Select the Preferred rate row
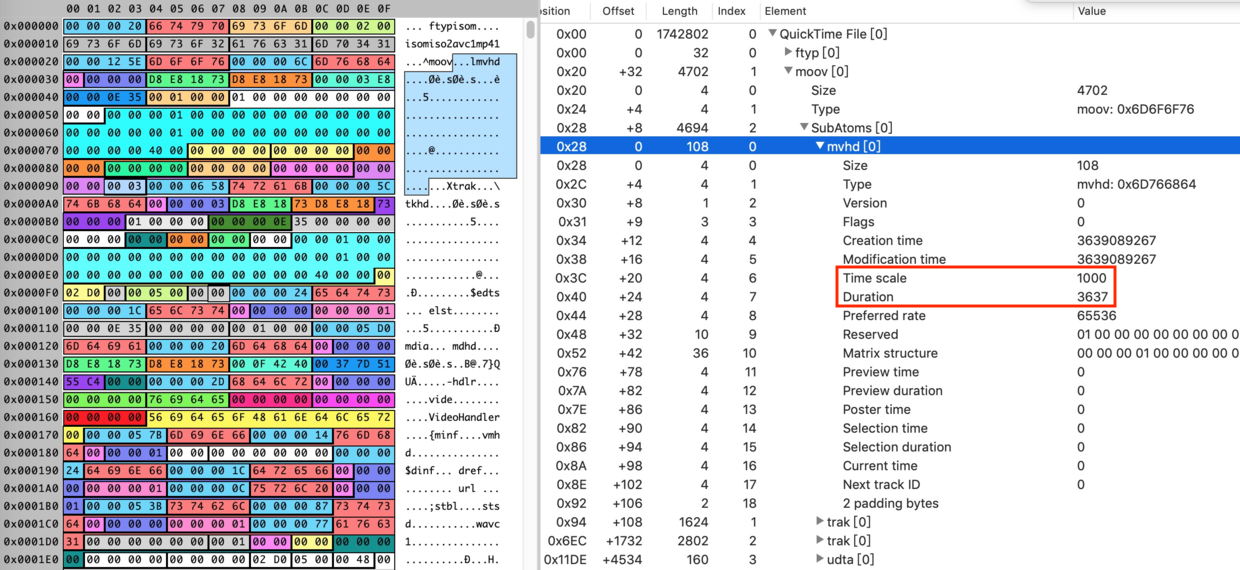 click(x=890, y=315)
